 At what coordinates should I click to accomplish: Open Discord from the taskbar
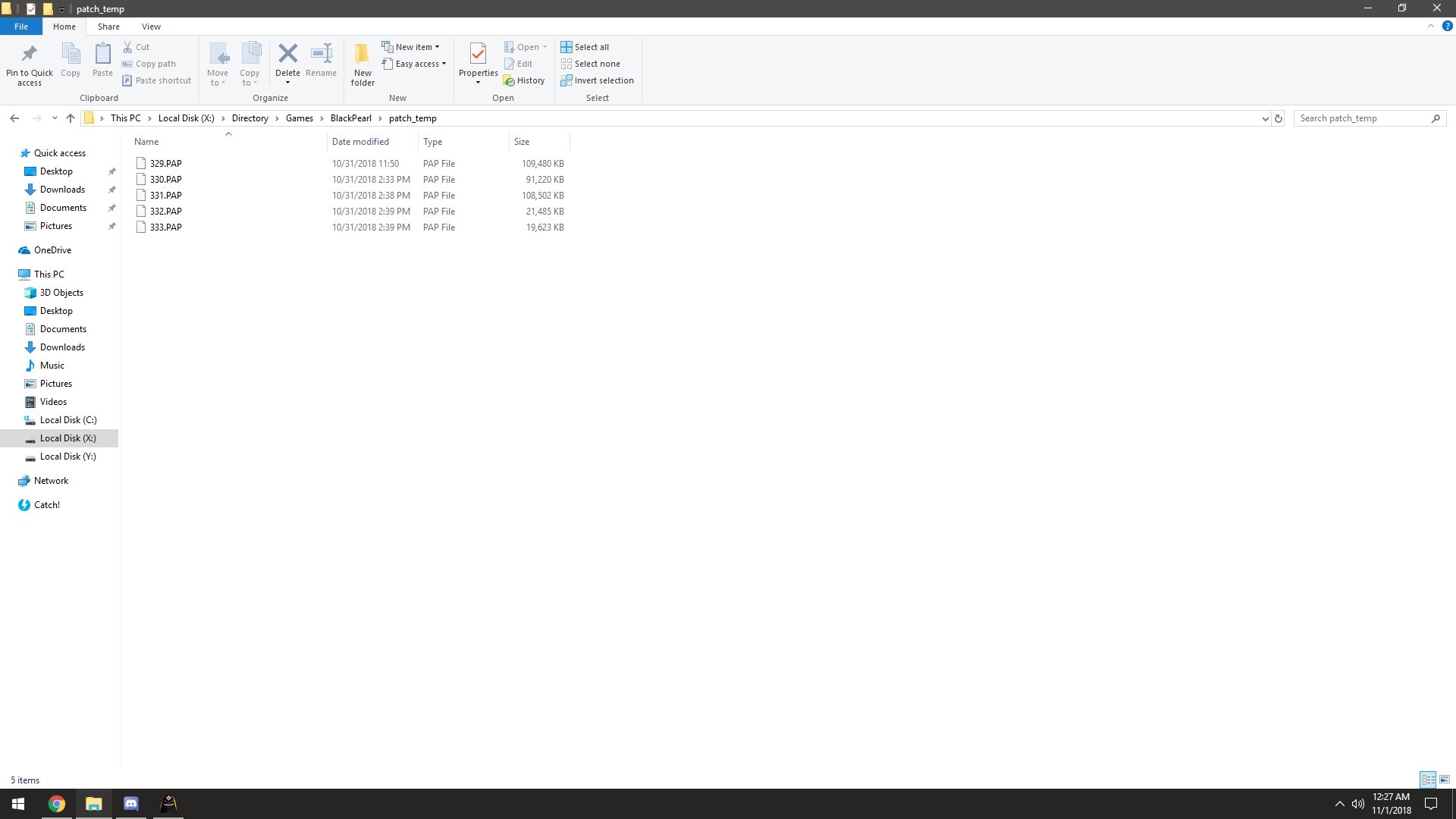130,804
